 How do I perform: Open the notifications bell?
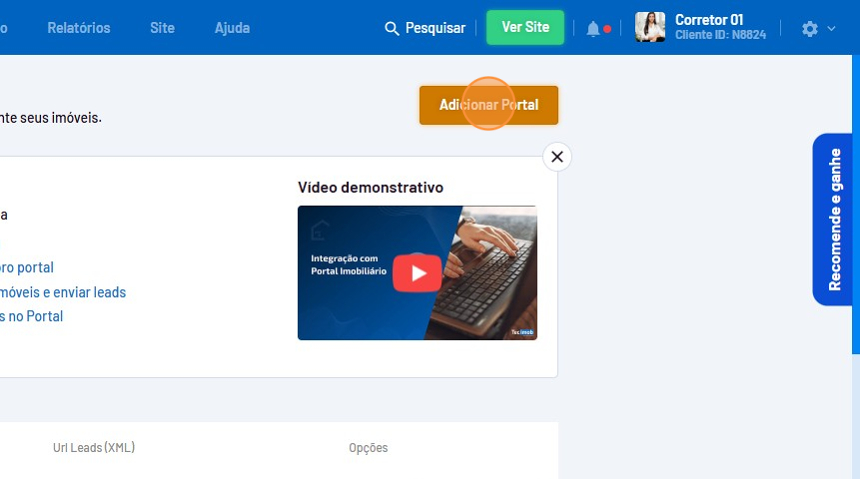click(x=593, y=29)
